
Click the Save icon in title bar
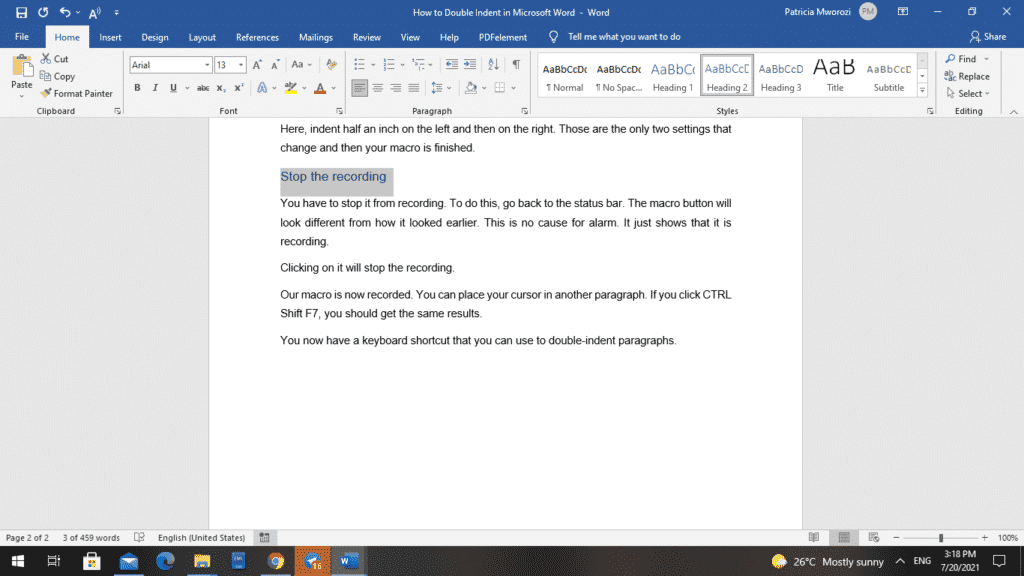(x=22, y=12)
